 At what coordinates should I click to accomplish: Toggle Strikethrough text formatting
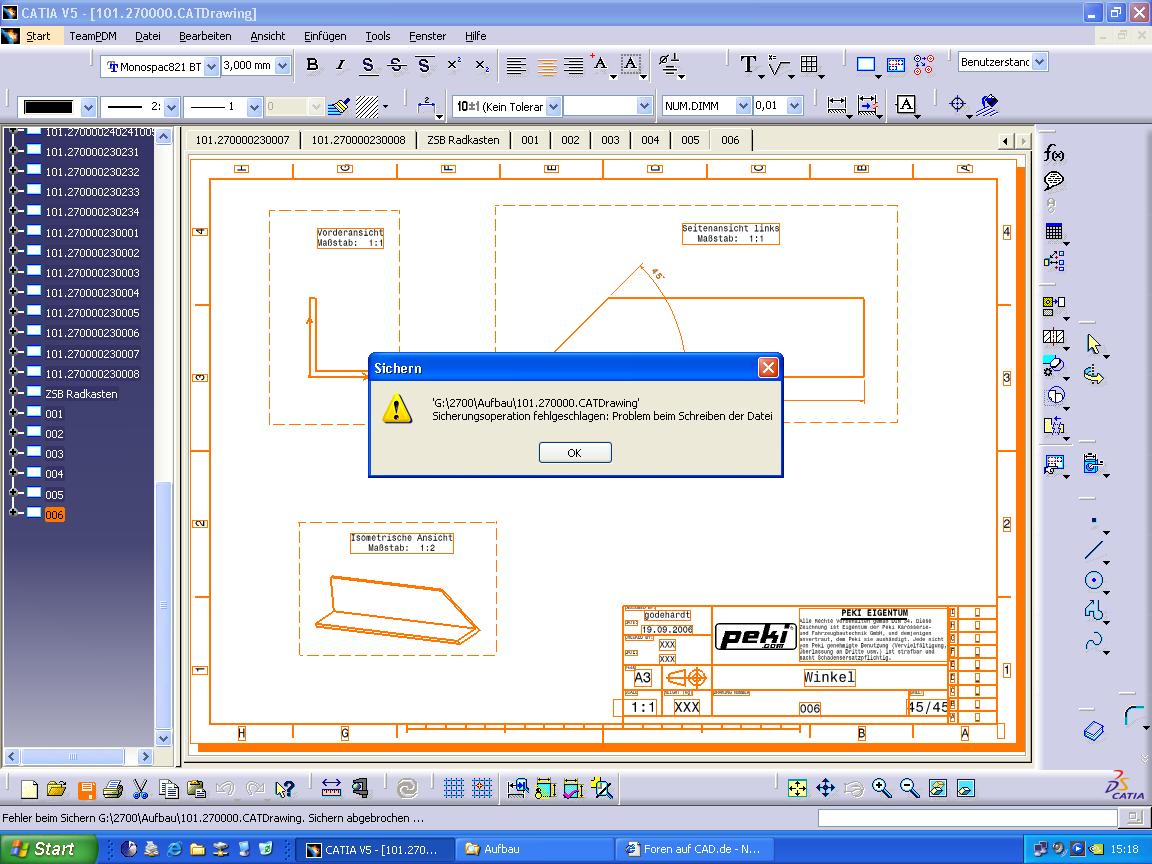tap(397, 65)
